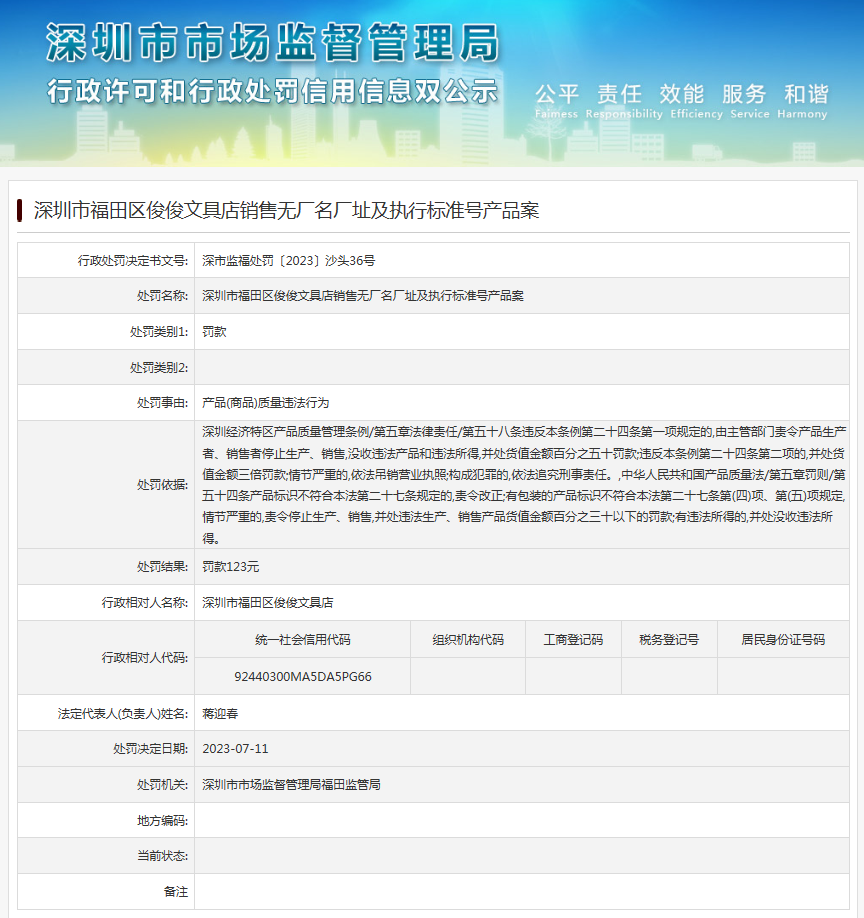Image resolution: width=864 pixels, height=918 pixels.
Task: Select party name 深圳市福田区俊俊文具店
Action: pos(268,602)
